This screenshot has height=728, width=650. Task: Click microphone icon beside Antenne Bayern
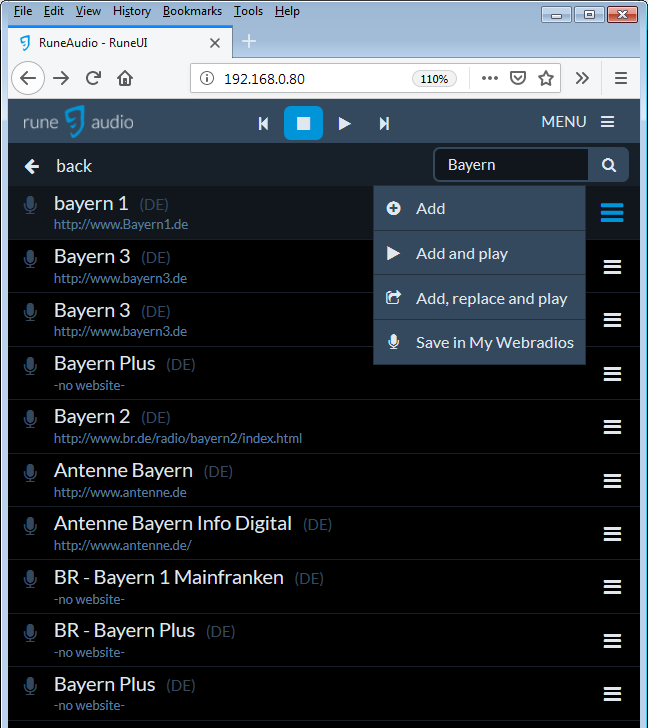[x=30, y=473]
